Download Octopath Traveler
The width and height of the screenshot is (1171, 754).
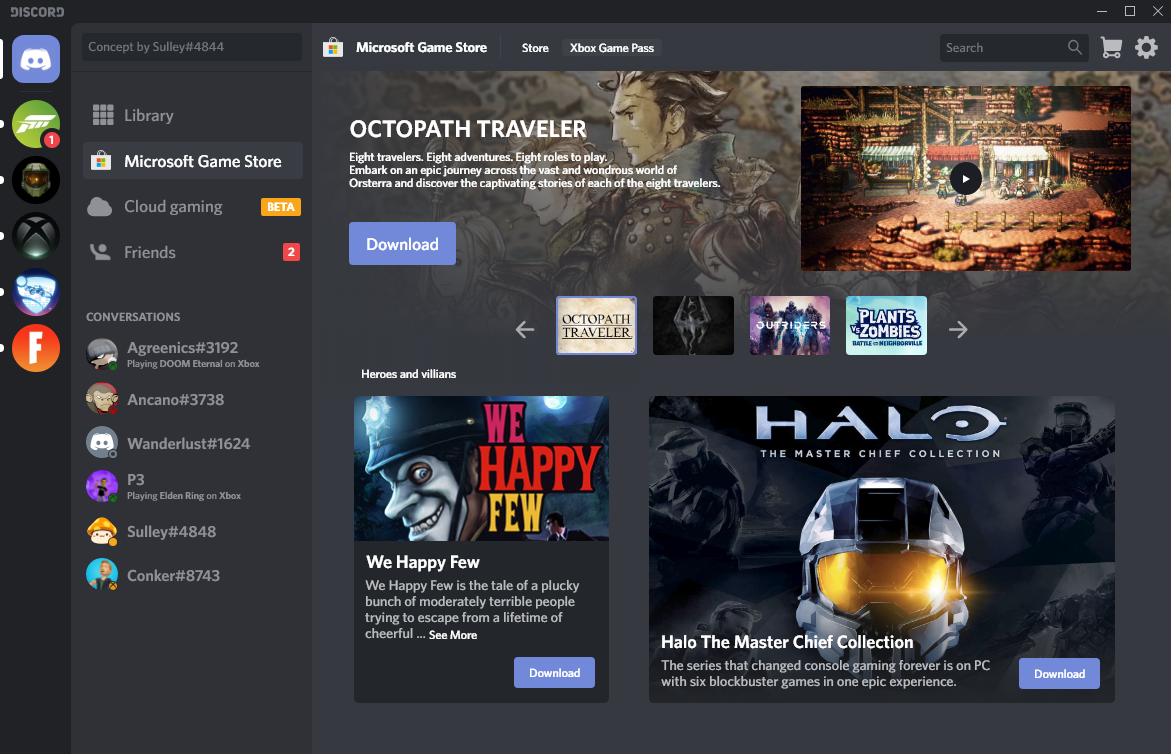pyautogui.click(x=402, y=243)
